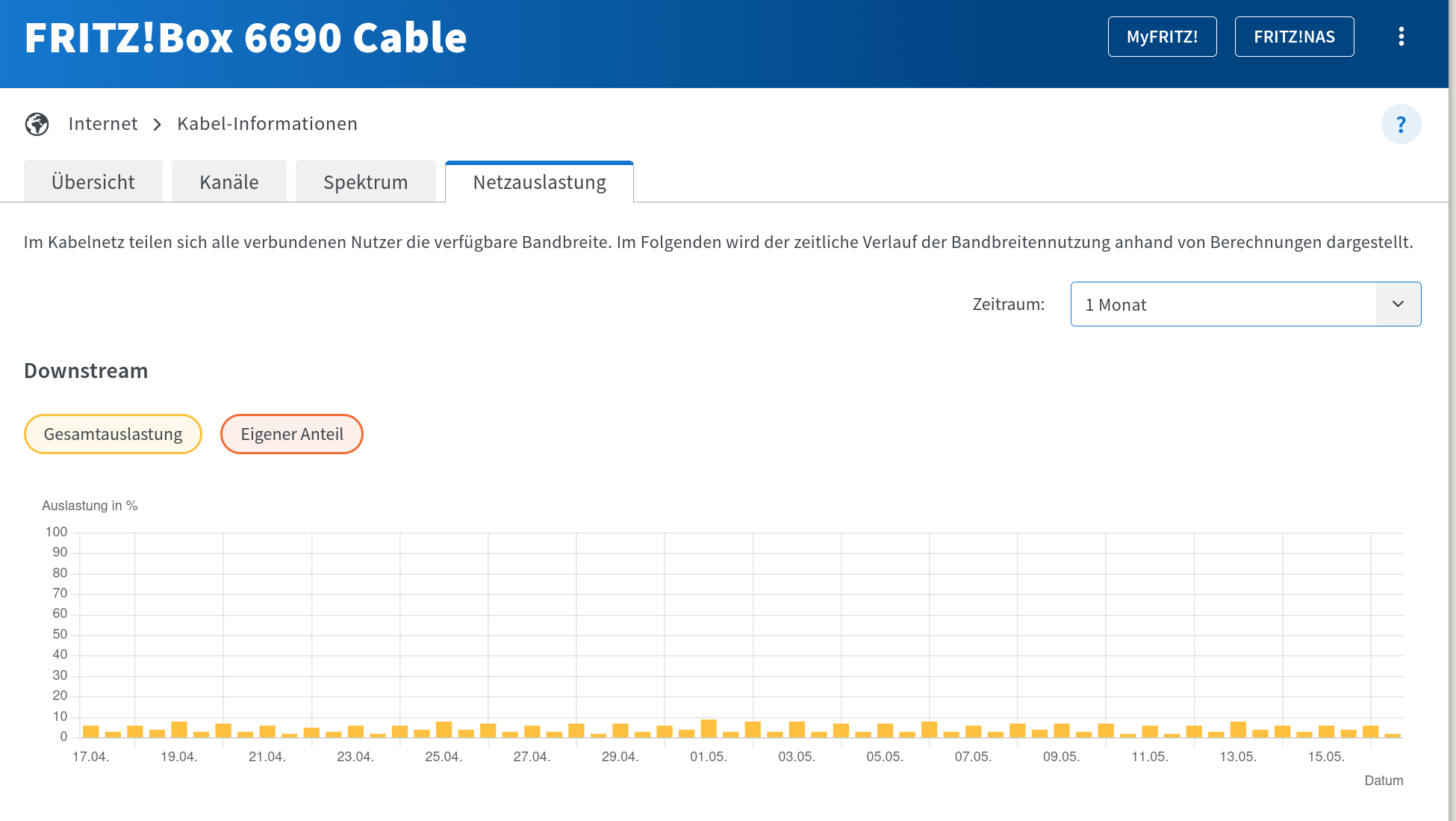
Task: Click the 29.04. date label
Action: click(x=620, y=757)
